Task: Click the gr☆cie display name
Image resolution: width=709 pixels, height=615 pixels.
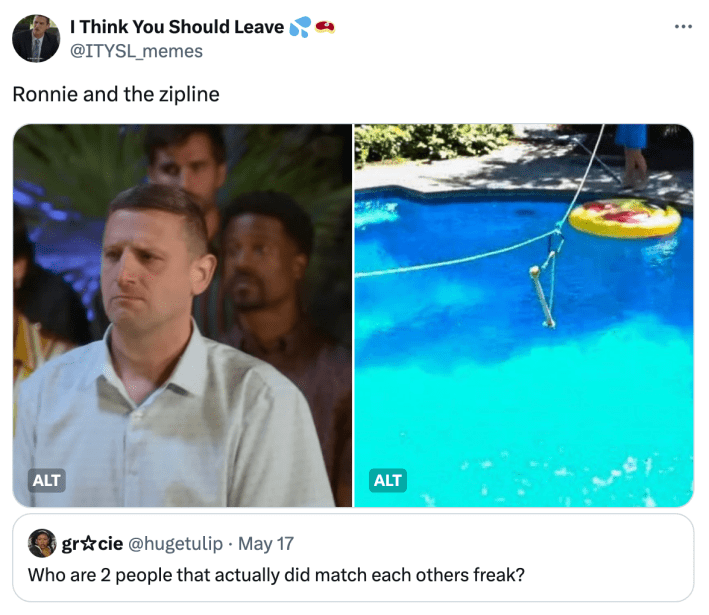Action: 92,544
